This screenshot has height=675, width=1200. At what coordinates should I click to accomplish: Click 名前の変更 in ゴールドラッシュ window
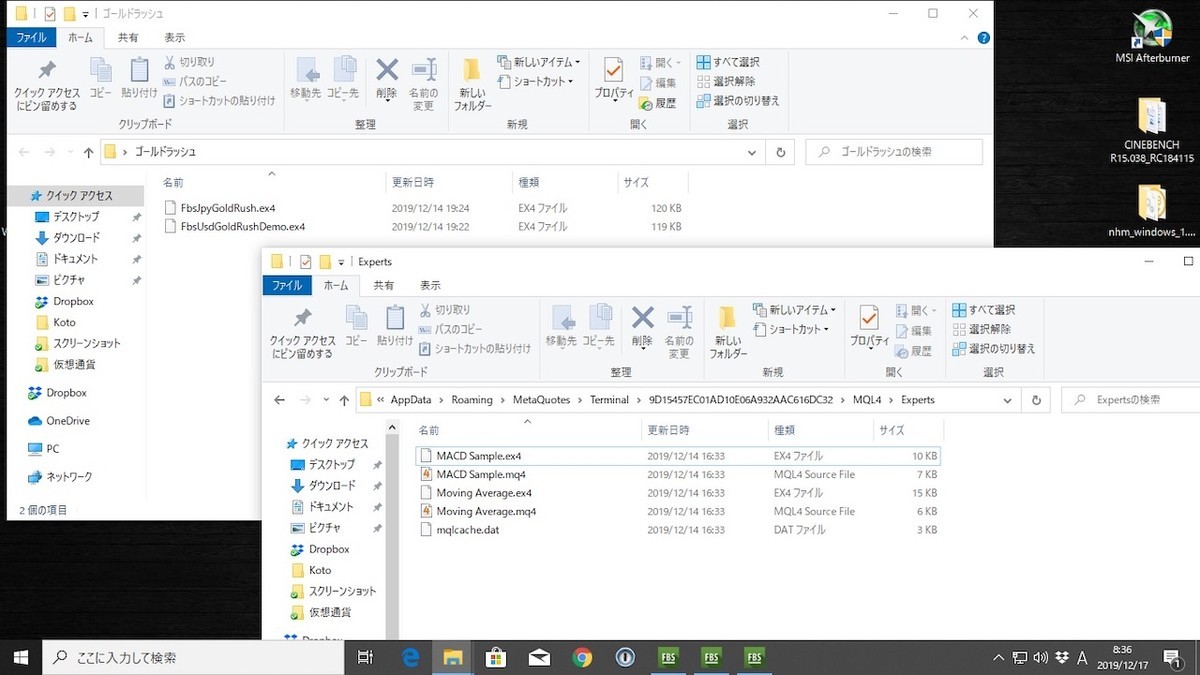tap(424, 84)
